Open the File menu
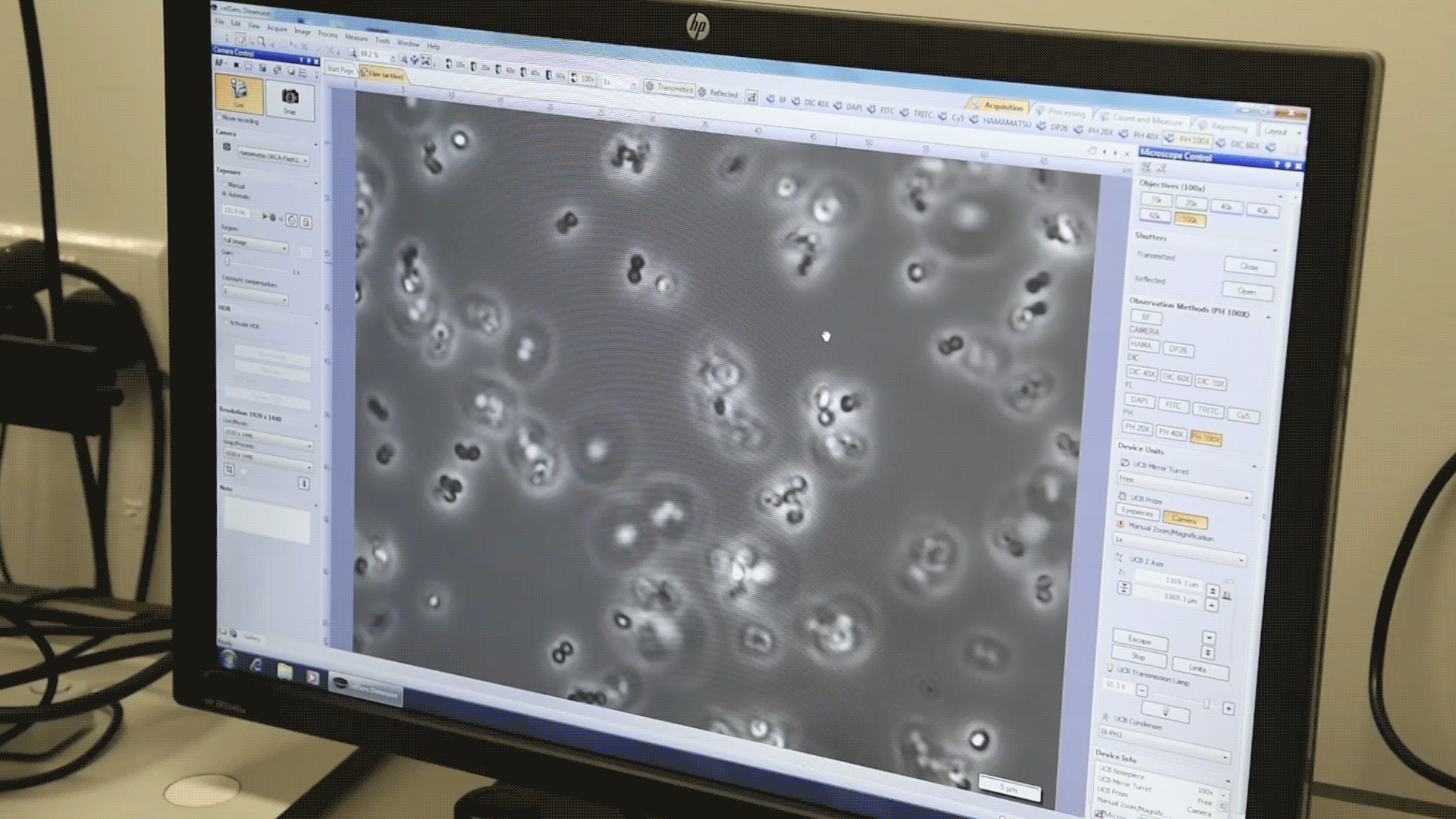 (219, 21)
